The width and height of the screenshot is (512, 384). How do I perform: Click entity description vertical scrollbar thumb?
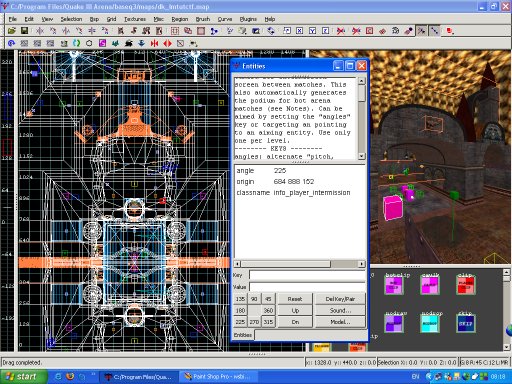361,93
